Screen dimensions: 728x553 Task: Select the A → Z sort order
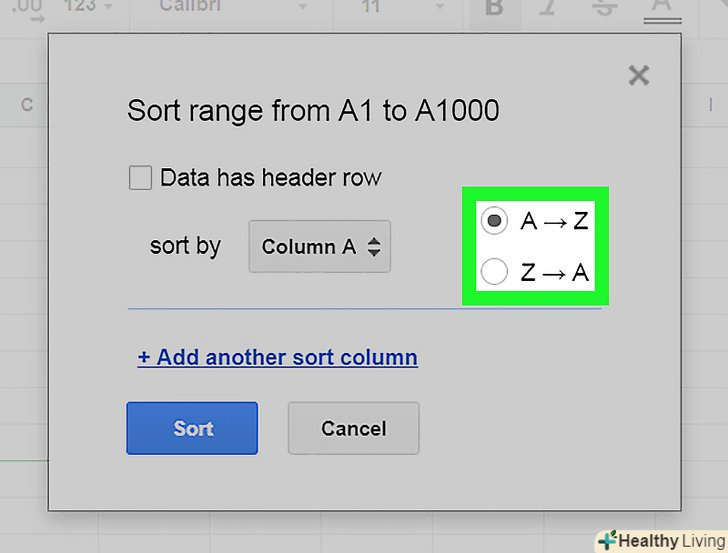[493, 221]
